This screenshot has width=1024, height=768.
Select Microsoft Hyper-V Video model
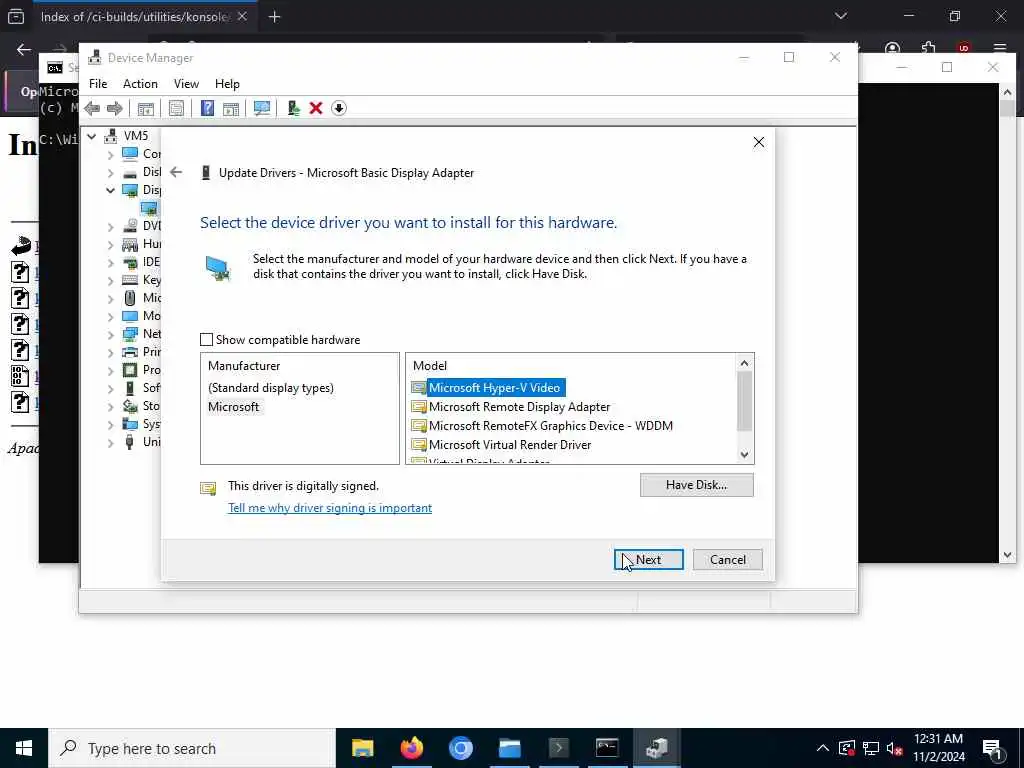[494, 388]
